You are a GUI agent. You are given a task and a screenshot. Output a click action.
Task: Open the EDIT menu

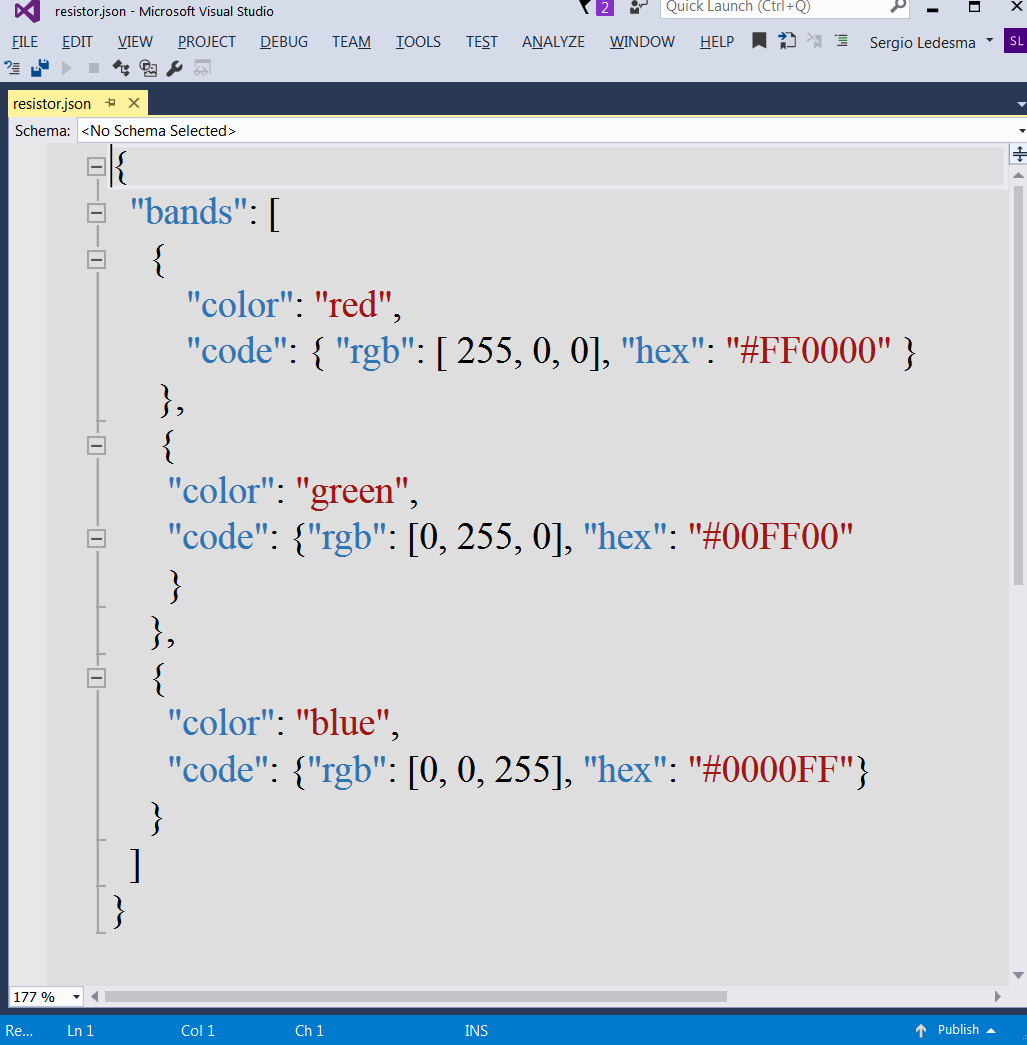click(77, 41)
